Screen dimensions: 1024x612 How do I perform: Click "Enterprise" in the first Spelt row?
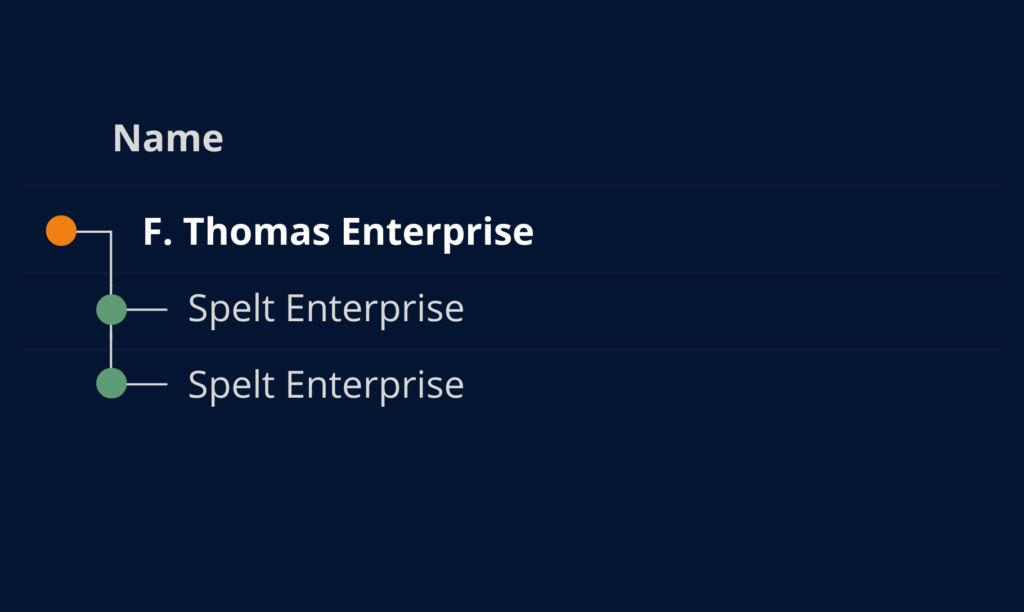(375, 309)
